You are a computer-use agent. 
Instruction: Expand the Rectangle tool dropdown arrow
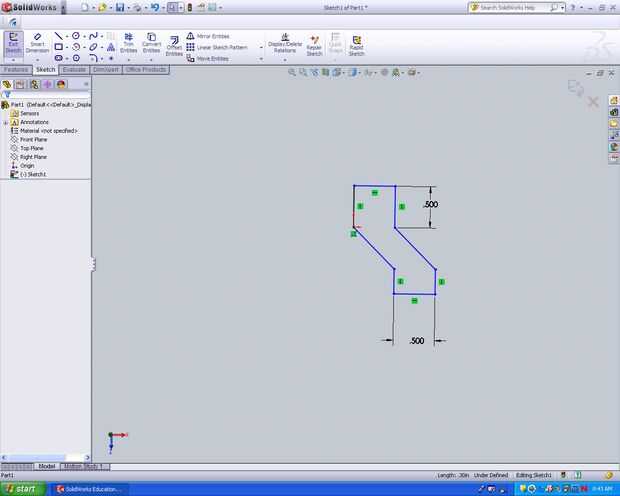pos(66,47)
